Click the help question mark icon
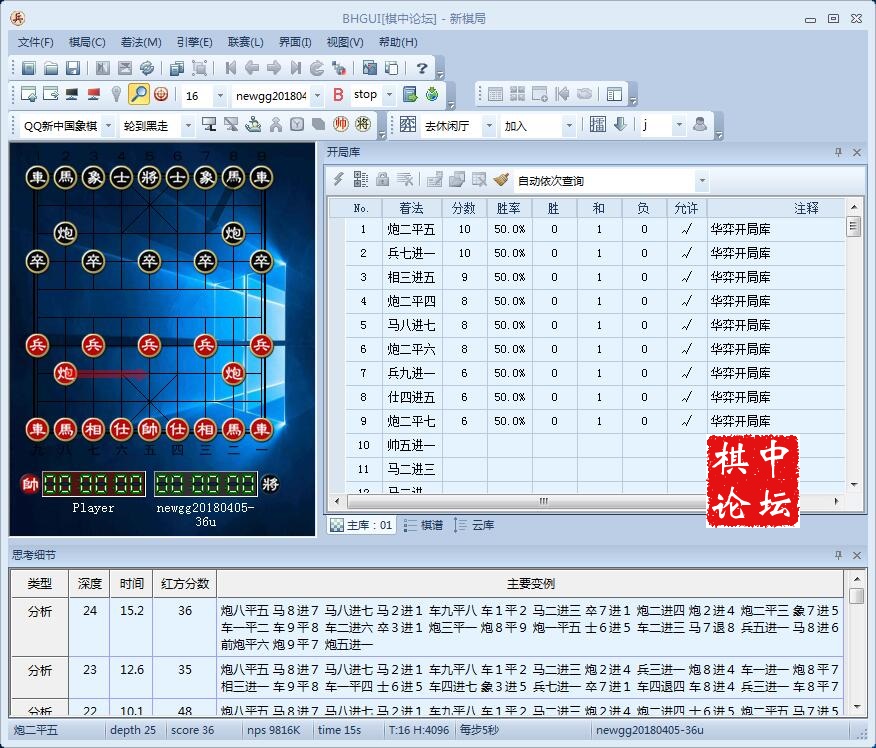876x748 pixels. click(422, 68)
